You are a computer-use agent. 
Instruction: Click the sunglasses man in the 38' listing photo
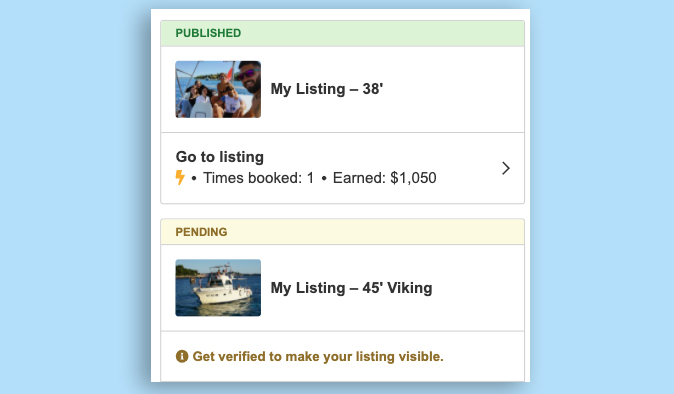point(249,84)
